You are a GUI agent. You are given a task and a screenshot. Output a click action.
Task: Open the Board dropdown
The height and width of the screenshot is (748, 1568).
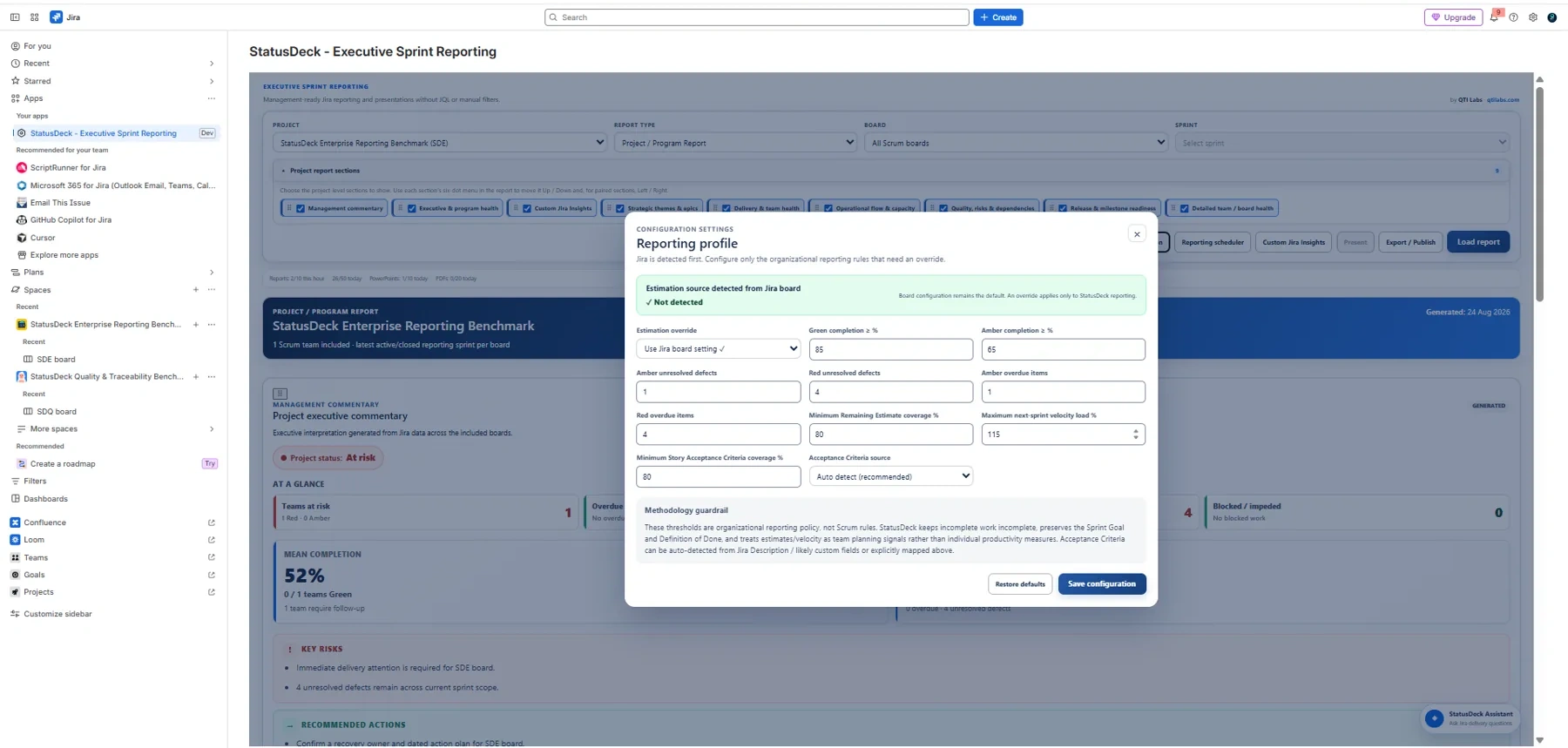tap(1016, 143)
